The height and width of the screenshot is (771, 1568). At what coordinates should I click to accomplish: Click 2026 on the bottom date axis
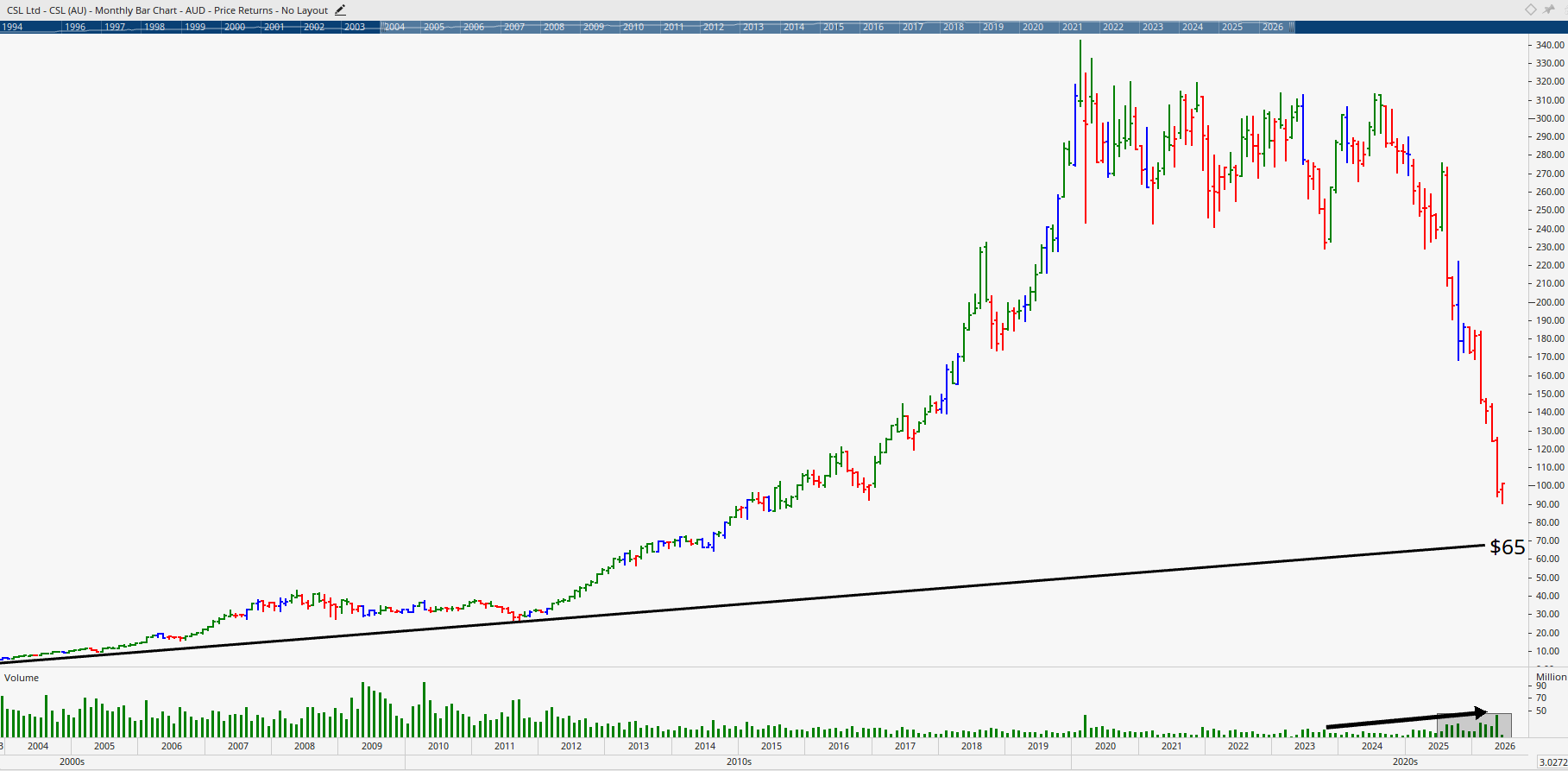(1505, 746)
